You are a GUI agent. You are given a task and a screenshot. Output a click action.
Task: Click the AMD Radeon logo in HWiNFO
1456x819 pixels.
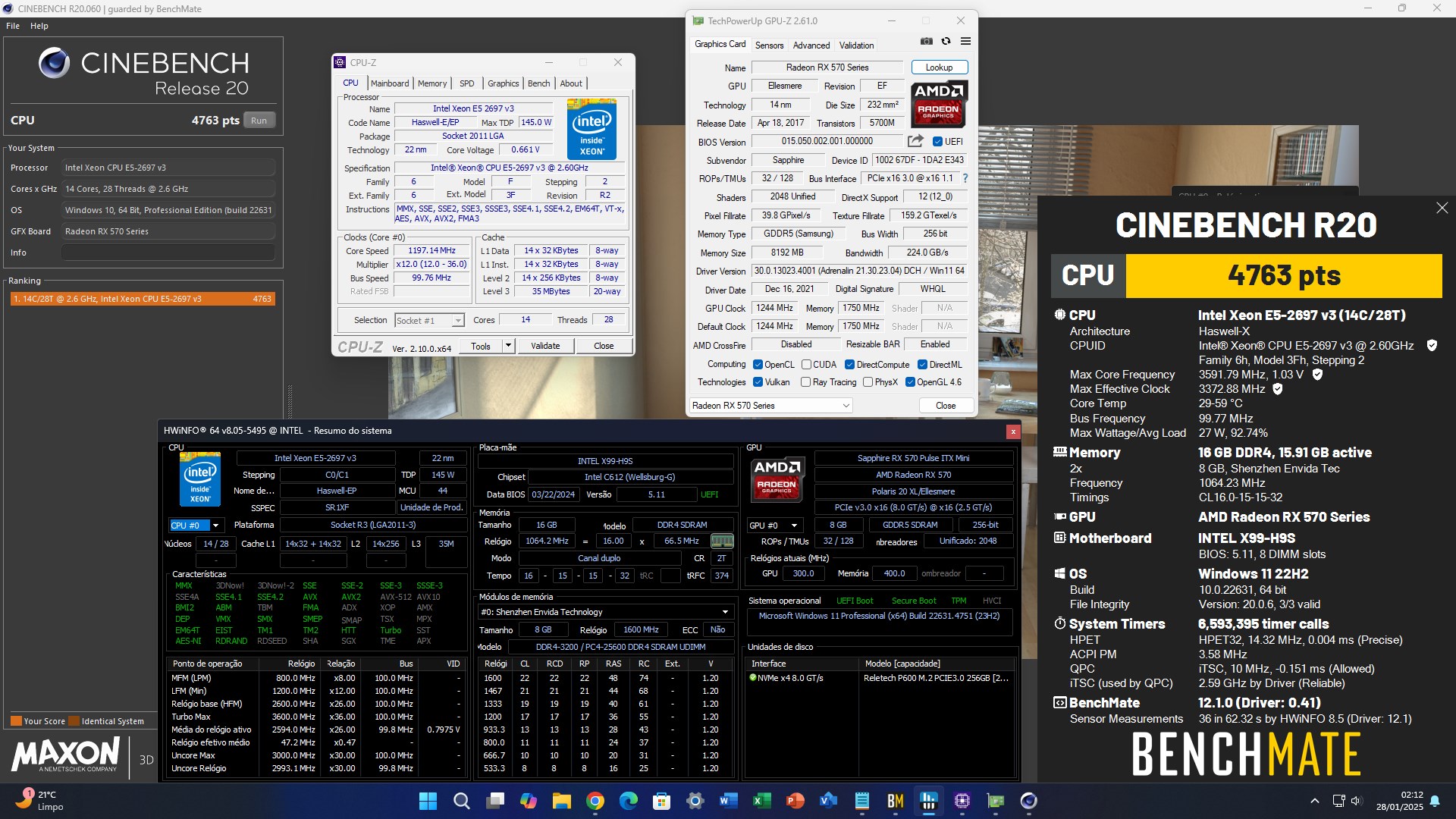(777, 479)
